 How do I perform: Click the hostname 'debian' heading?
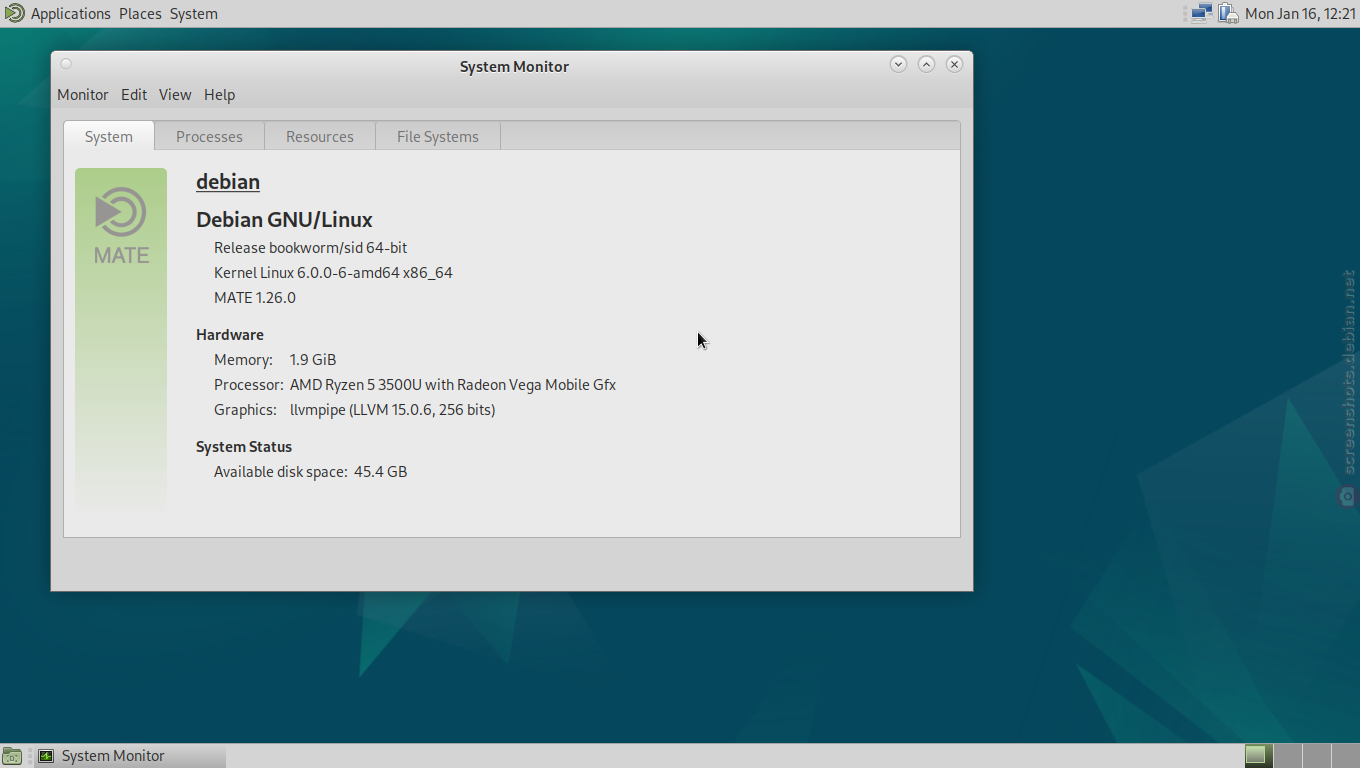[x=228, y=182]
